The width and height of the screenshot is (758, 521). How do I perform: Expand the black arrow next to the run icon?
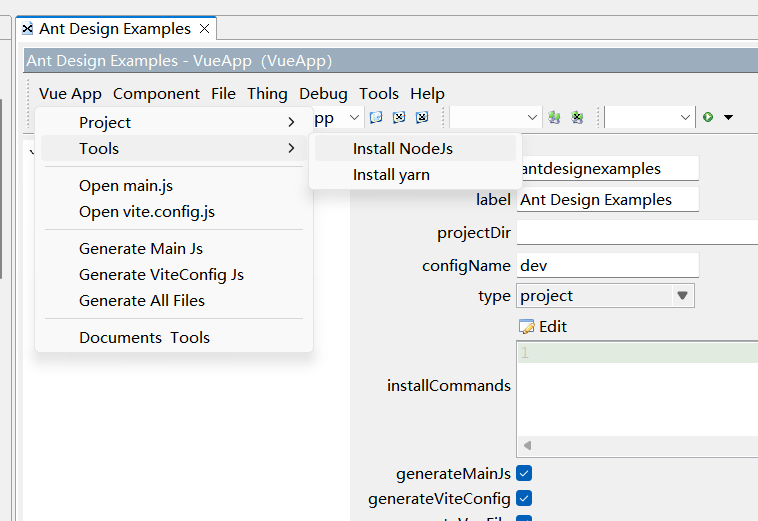[x=729, y=117]
